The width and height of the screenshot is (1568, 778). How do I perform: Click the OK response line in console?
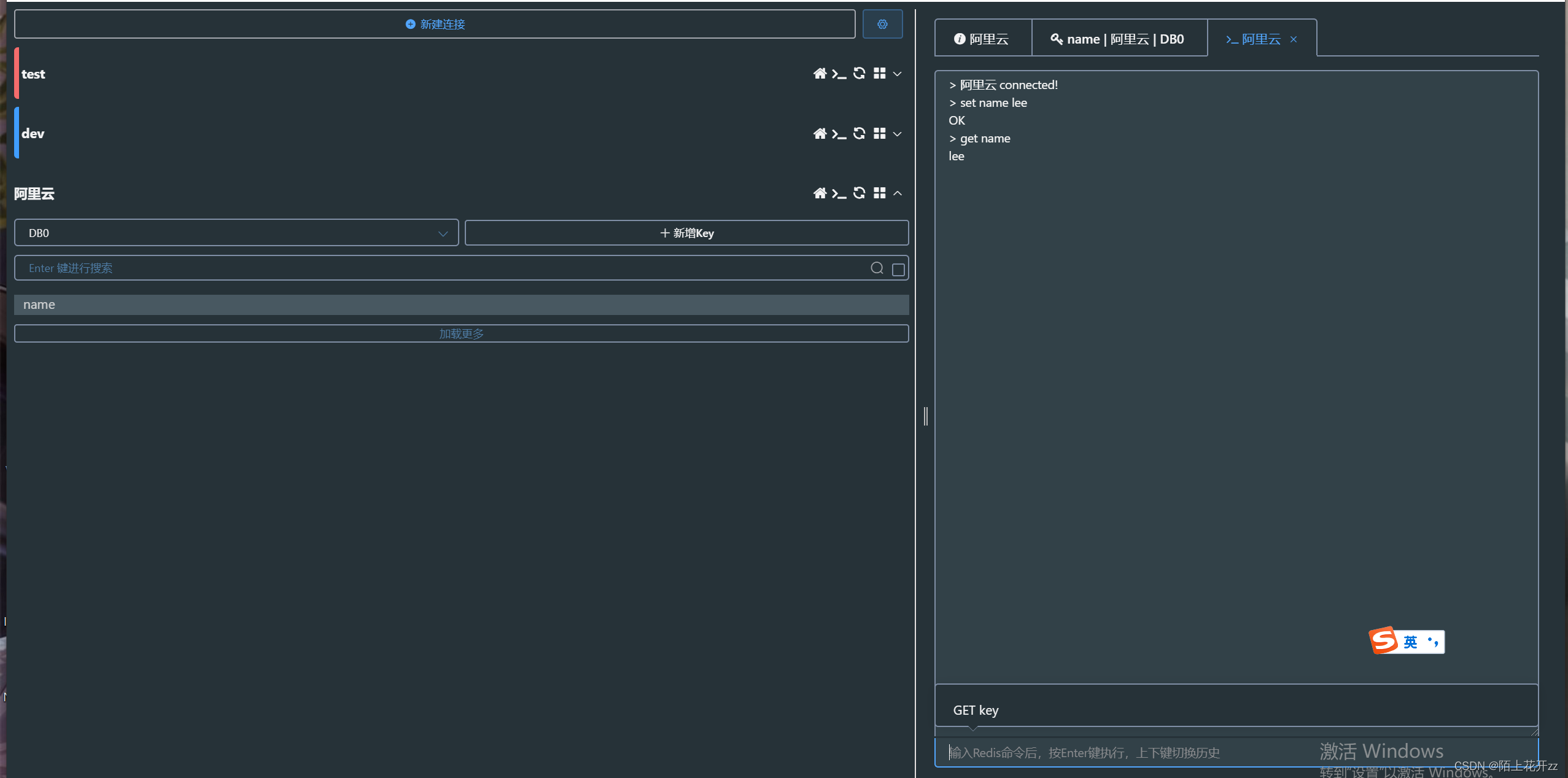(957, 120)
